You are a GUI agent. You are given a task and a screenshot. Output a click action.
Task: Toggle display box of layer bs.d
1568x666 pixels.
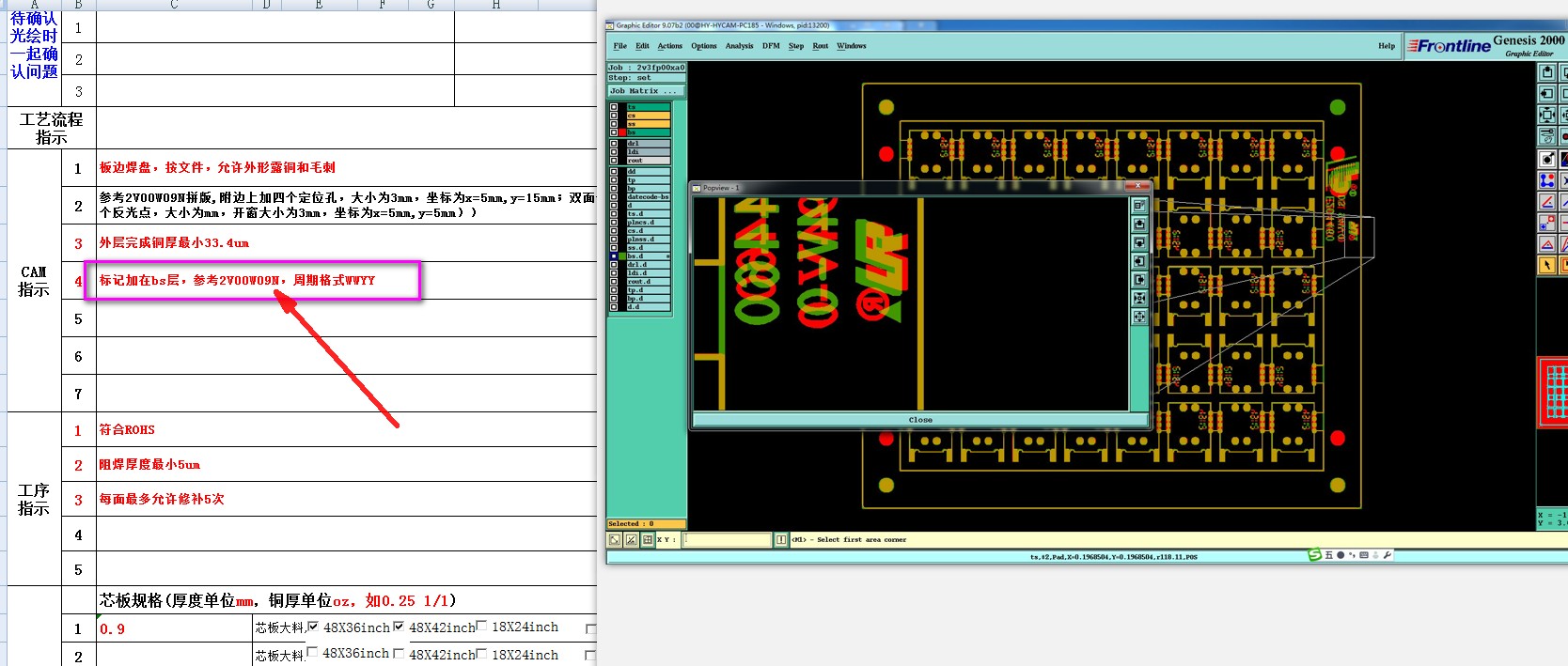[x=614, y=256]
